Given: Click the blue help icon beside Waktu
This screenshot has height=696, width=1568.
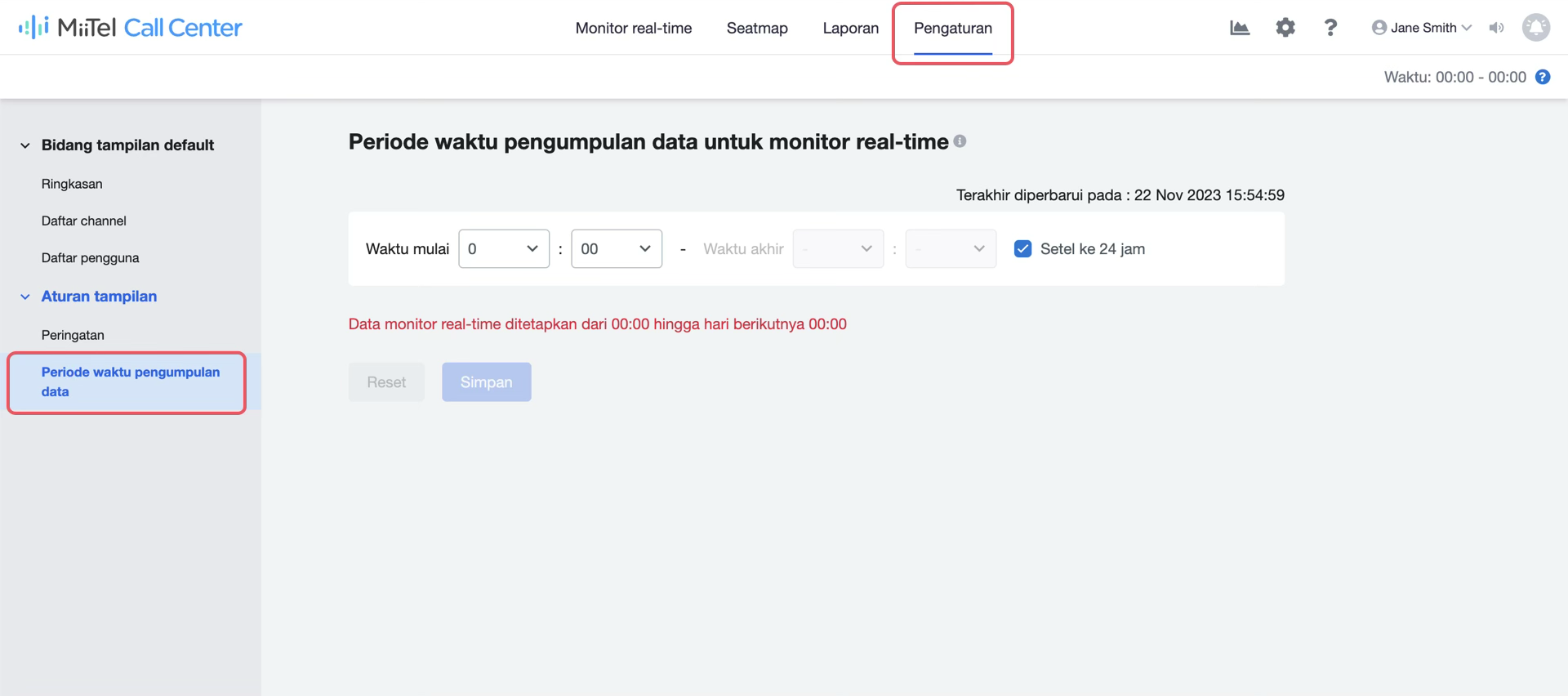Looking at the screenshot, I should tap(1543, 77).
